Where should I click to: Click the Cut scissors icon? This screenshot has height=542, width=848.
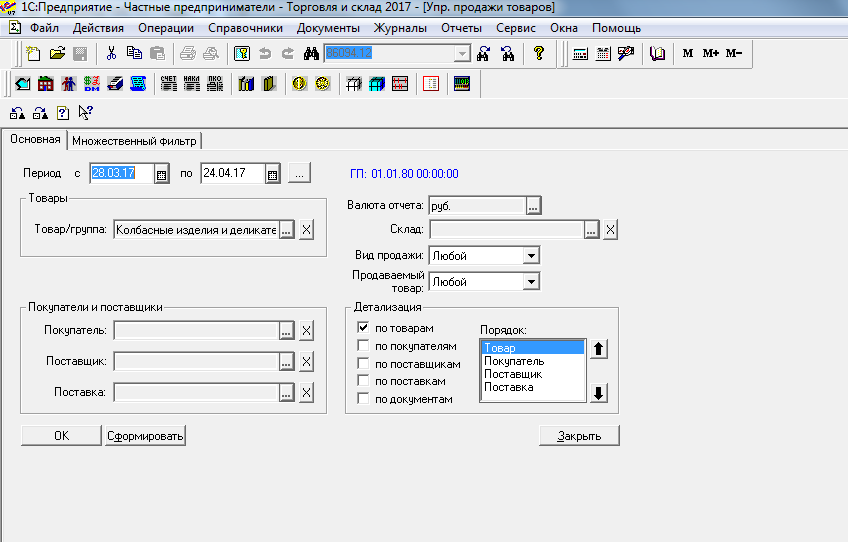point(111,54)
